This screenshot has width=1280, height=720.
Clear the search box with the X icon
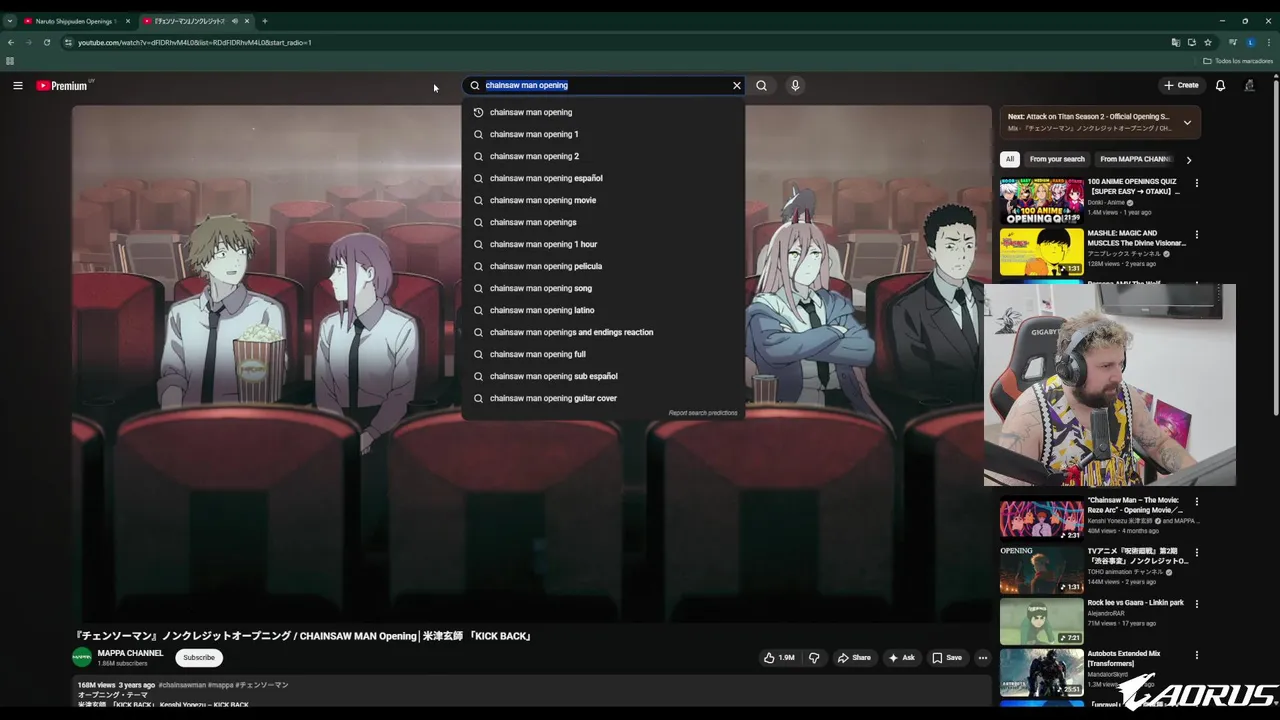click(x=737, y=86)
